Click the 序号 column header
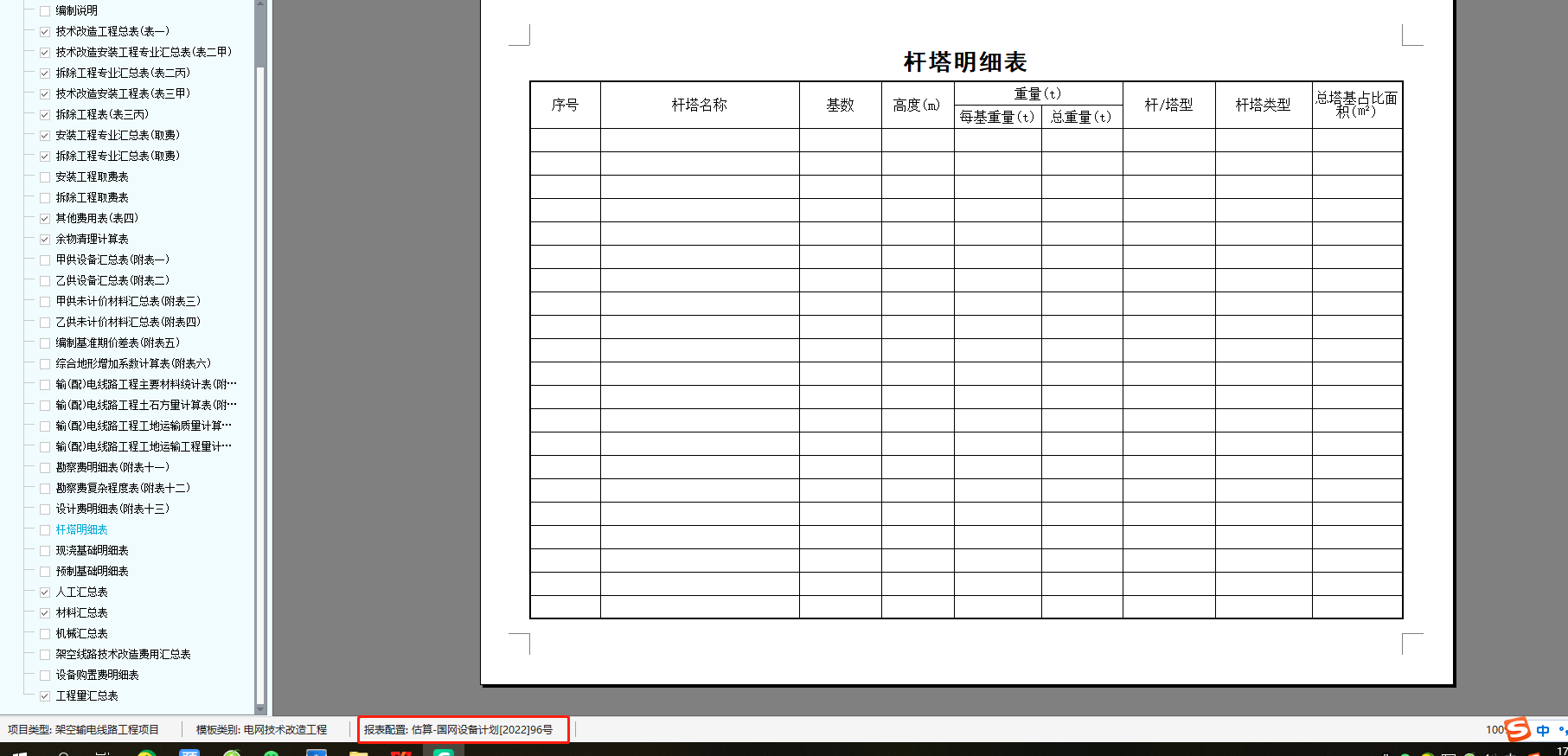Viewport: 1568px width, 756px height. point(566,105)
